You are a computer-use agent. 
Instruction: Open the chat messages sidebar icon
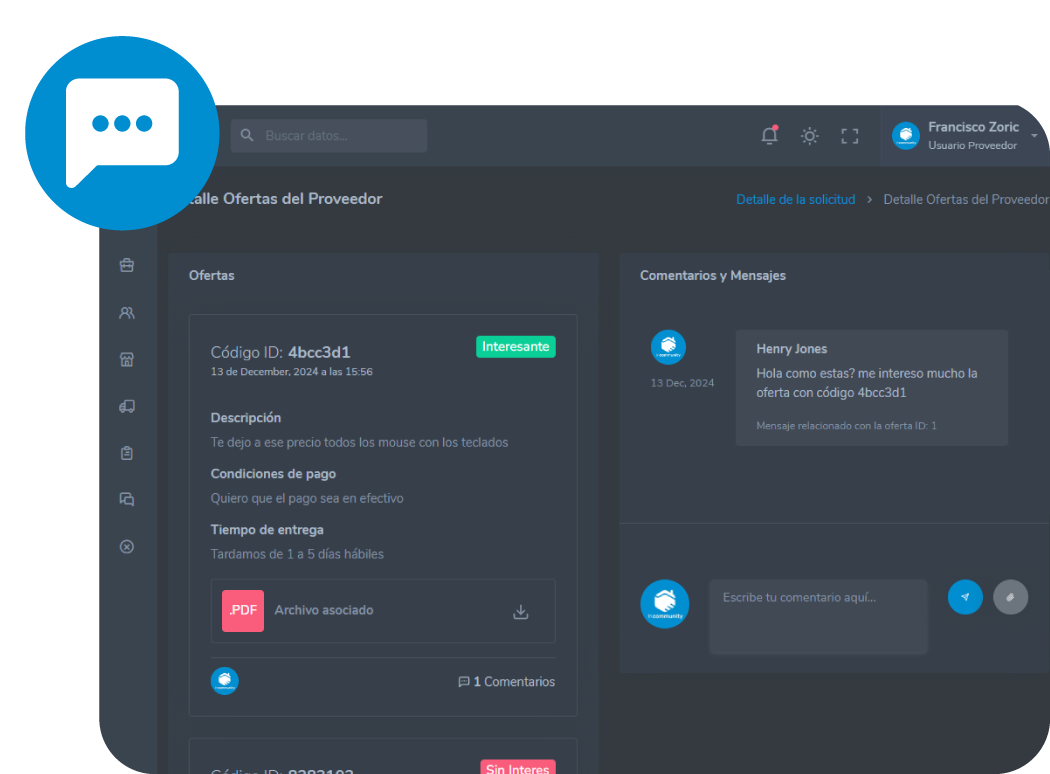127,500
